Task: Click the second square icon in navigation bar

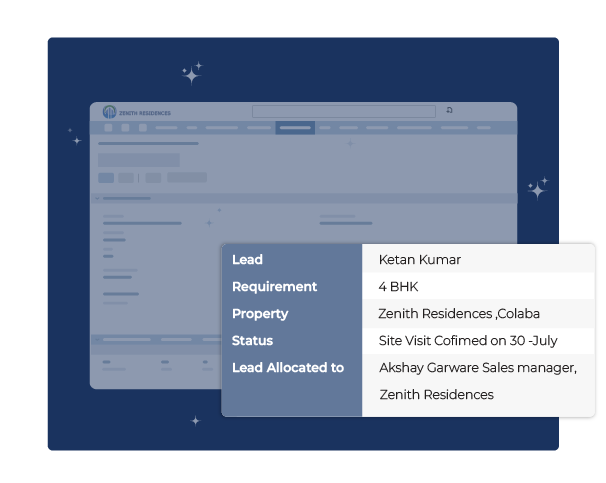Action: point(126,128)
